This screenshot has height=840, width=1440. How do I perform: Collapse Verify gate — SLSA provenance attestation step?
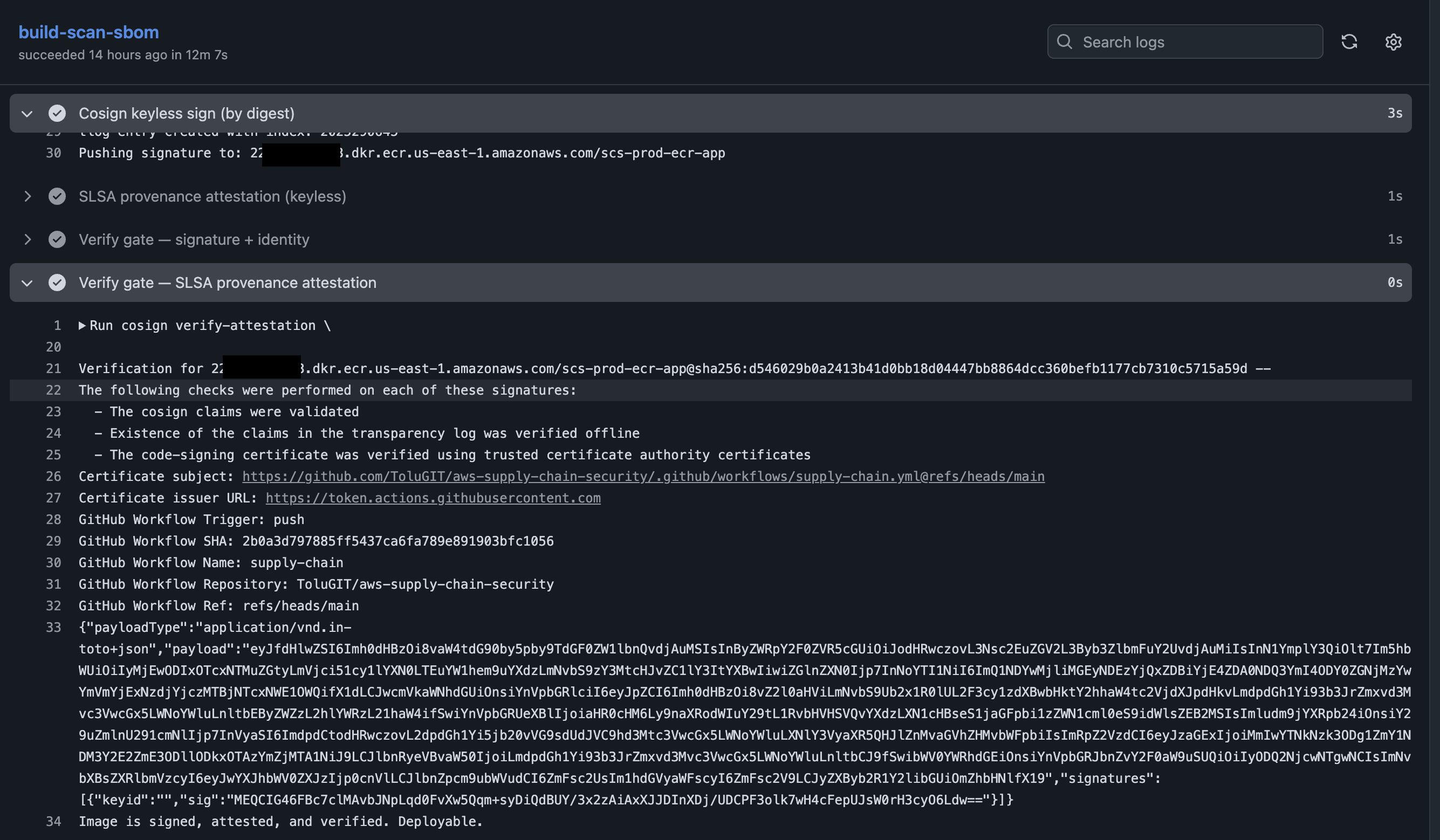coord(27,283)
